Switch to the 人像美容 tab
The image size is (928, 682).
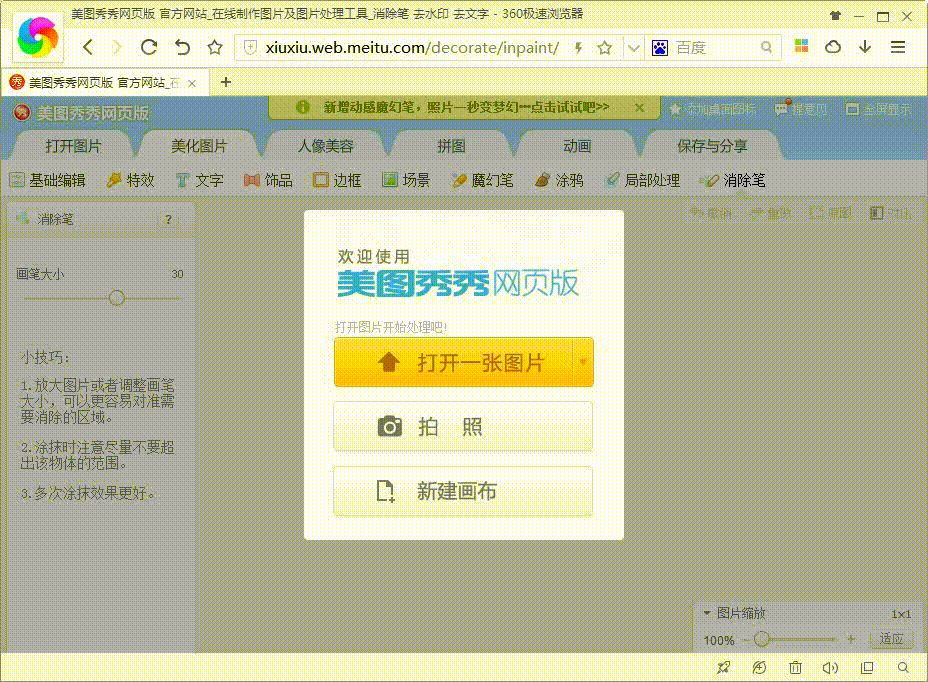click(x=325, y=146)
